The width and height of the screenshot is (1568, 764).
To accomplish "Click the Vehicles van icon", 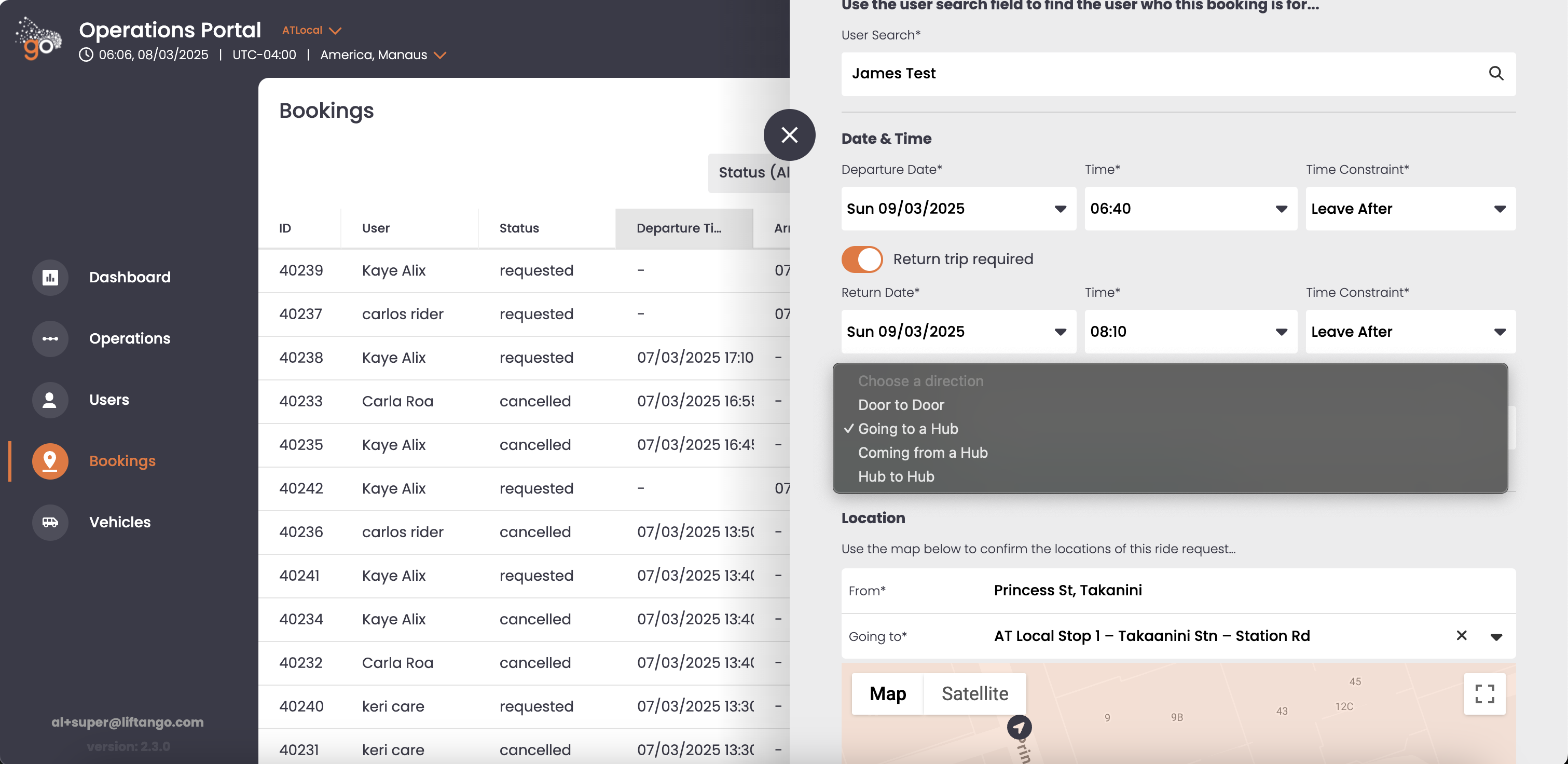I will 50,522.
